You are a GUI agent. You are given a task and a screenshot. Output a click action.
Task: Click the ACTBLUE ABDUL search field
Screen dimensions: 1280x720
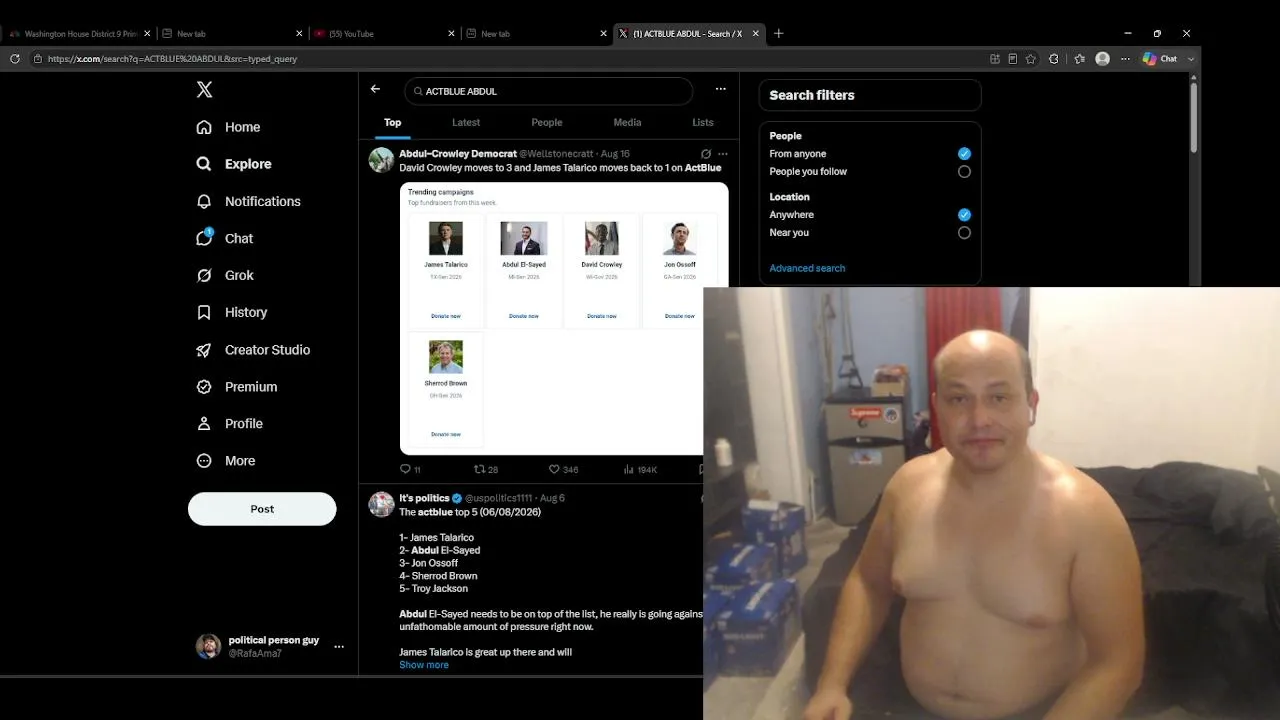548,91
